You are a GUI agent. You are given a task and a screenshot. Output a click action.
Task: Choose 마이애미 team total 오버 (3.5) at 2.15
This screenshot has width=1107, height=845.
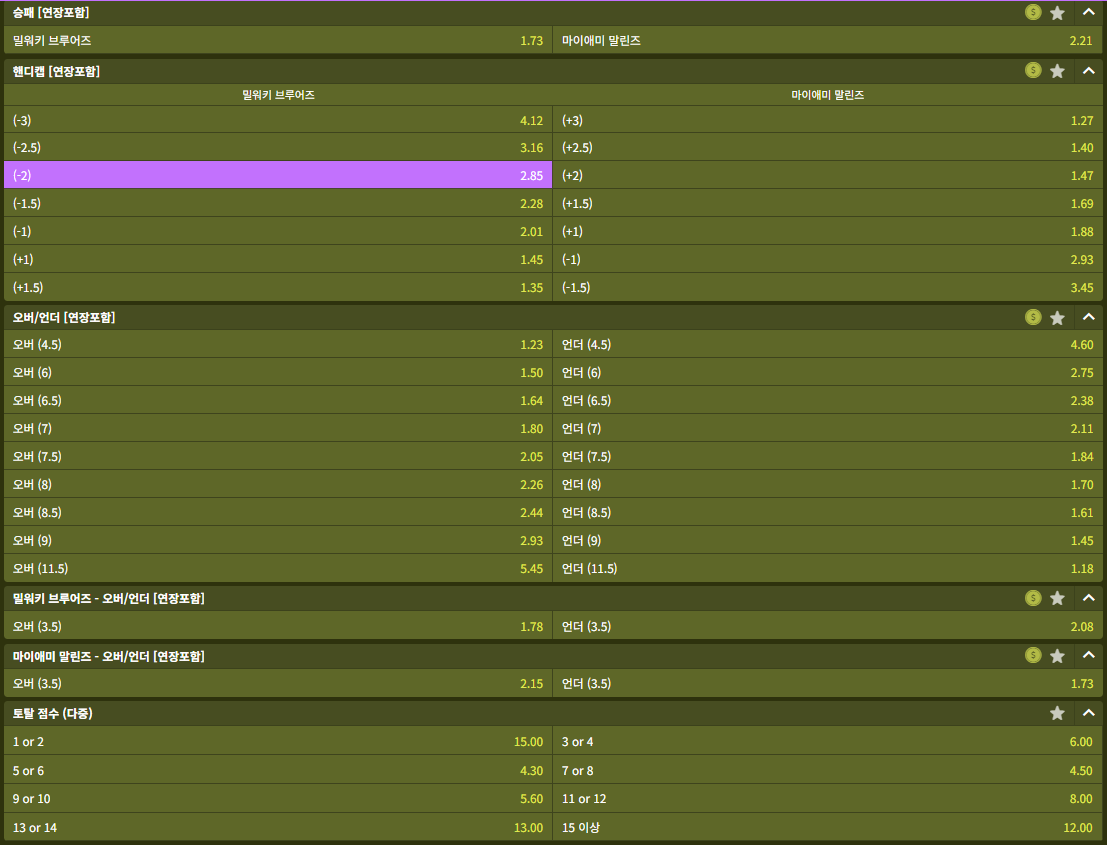[x=278, y=683]
